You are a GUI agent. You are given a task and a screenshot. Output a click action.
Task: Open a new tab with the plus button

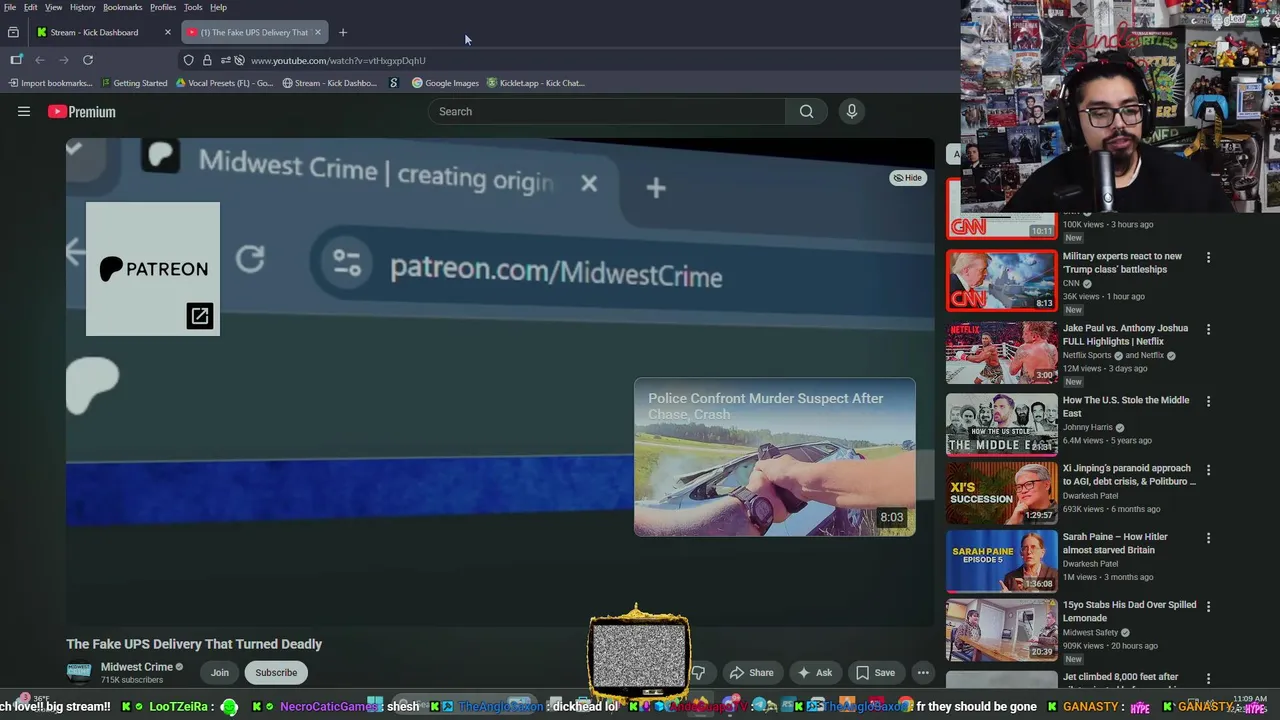[343, 32]
